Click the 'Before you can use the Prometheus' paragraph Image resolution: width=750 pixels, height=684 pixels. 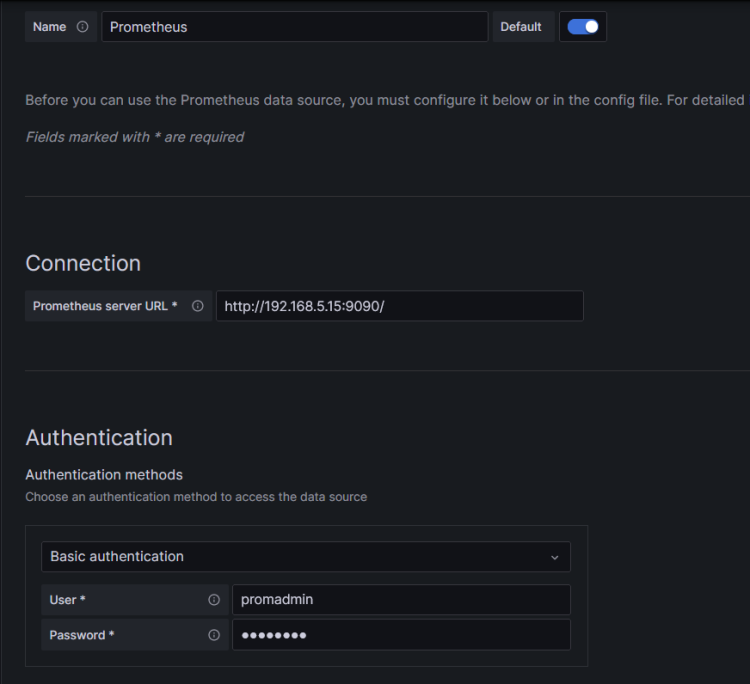tap(387, 100)
